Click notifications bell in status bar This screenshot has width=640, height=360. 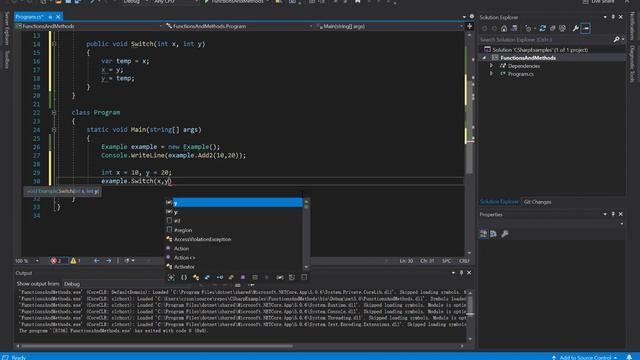point(629,357)
